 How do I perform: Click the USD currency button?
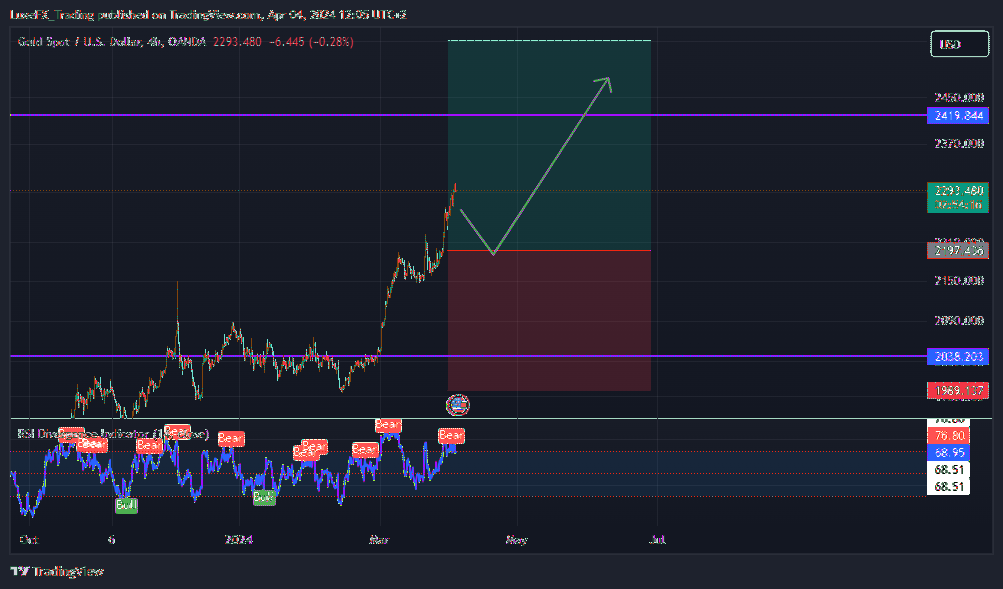tap(959, 44)
